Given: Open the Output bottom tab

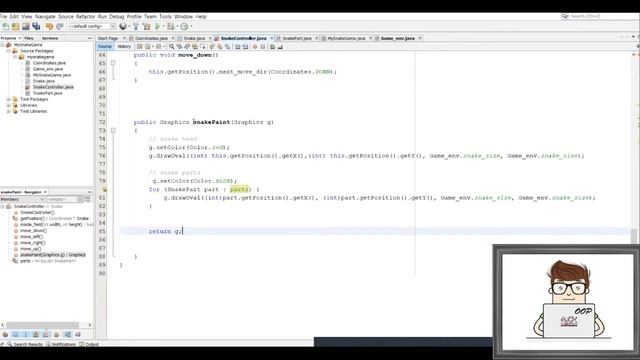Looking at the screenshot, I should (x=89, y=344).
